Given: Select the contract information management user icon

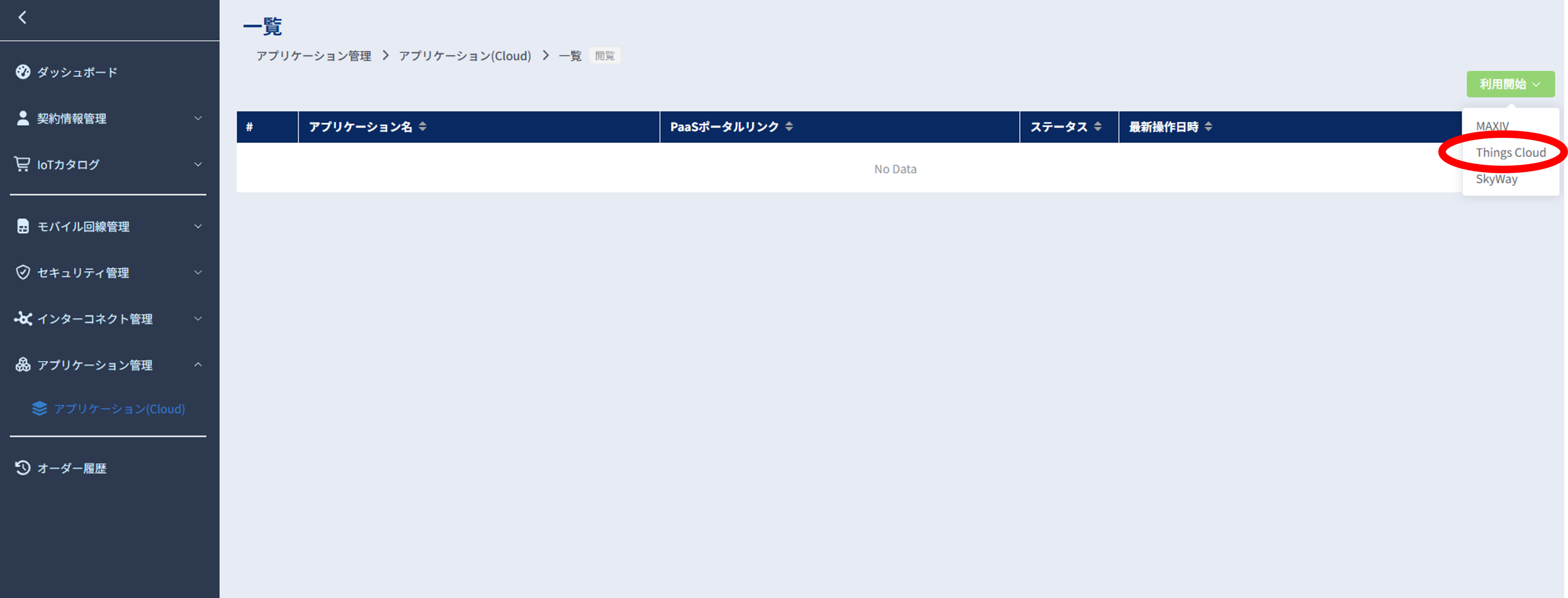Looking at the screenshot, I should [23, 118].
